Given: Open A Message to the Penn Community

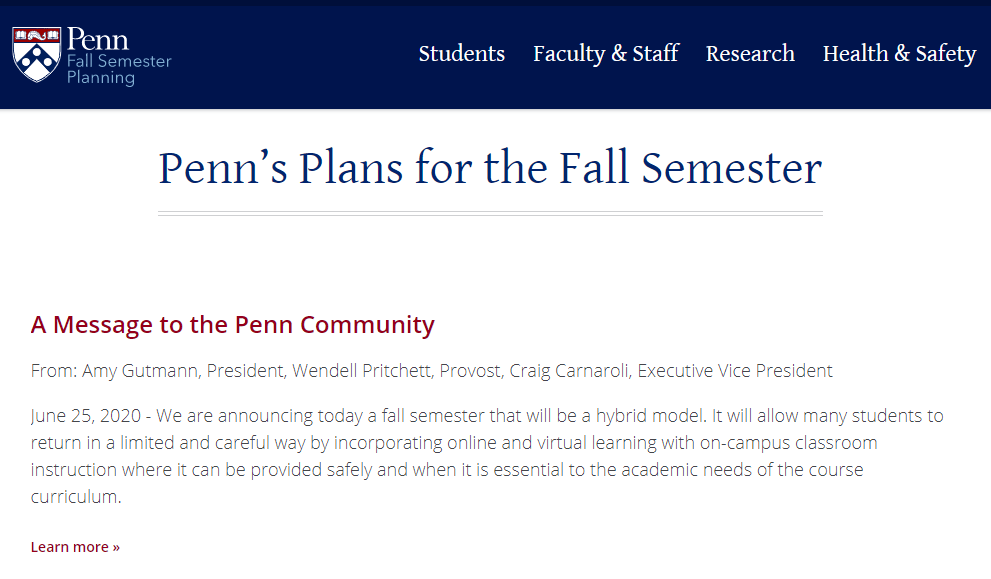Looking at the screenshot, I should point(233,325).
